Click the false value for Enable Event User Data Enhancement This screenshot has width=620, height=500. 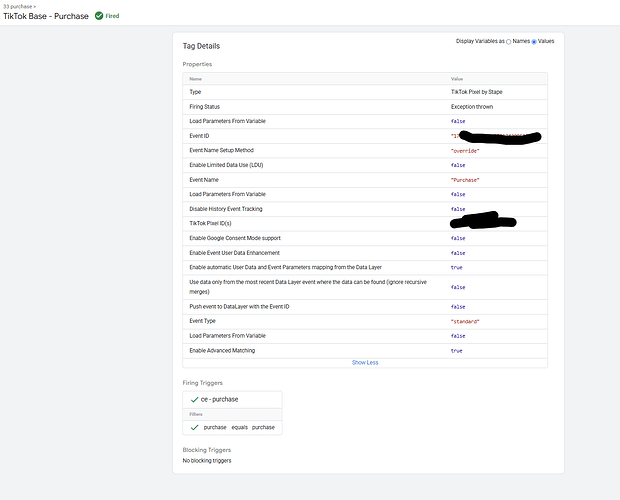coord(458,253)
